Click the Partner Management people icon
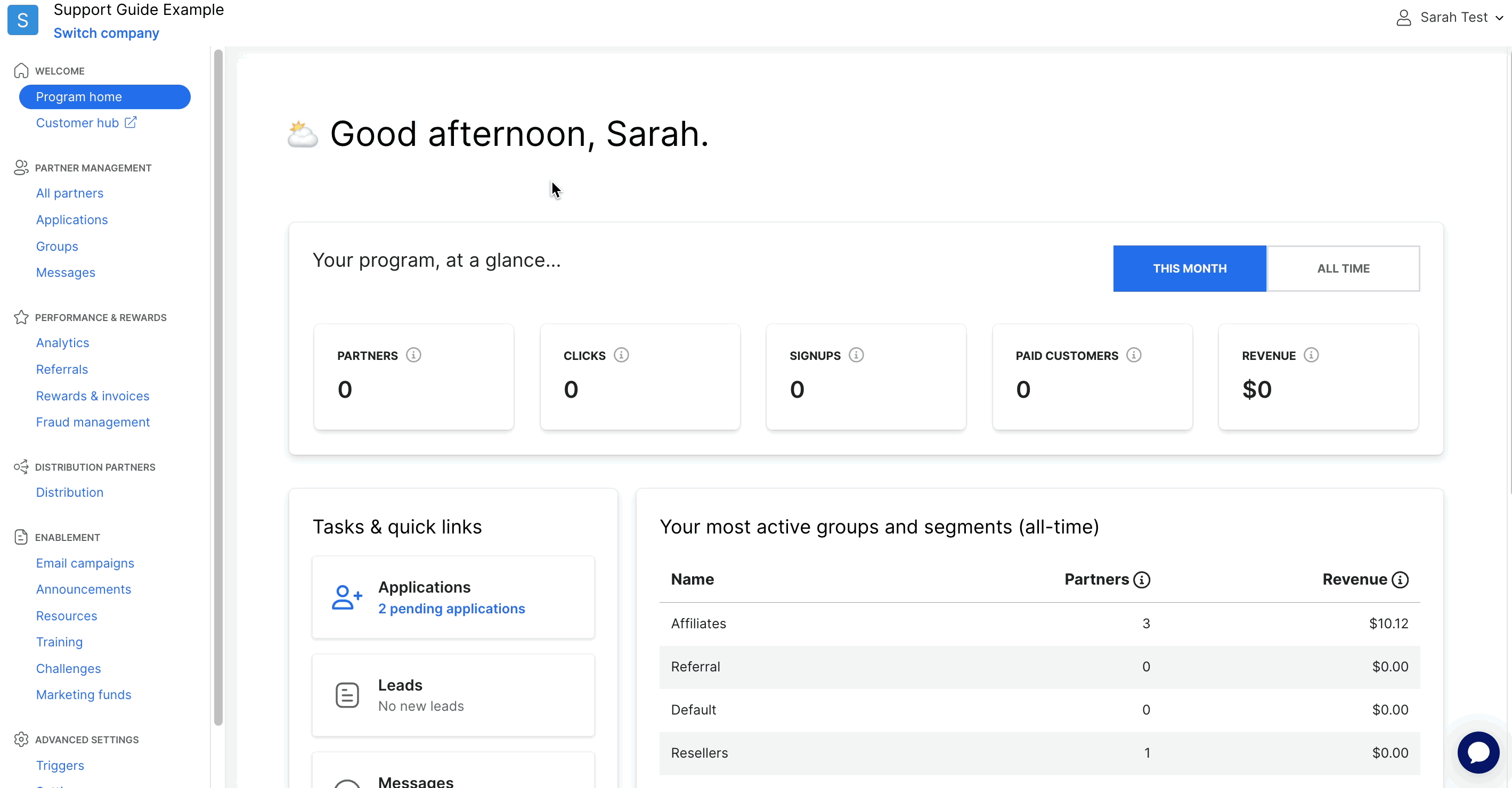The height and width of the screenshot is (788, 1512). (21, 168)
